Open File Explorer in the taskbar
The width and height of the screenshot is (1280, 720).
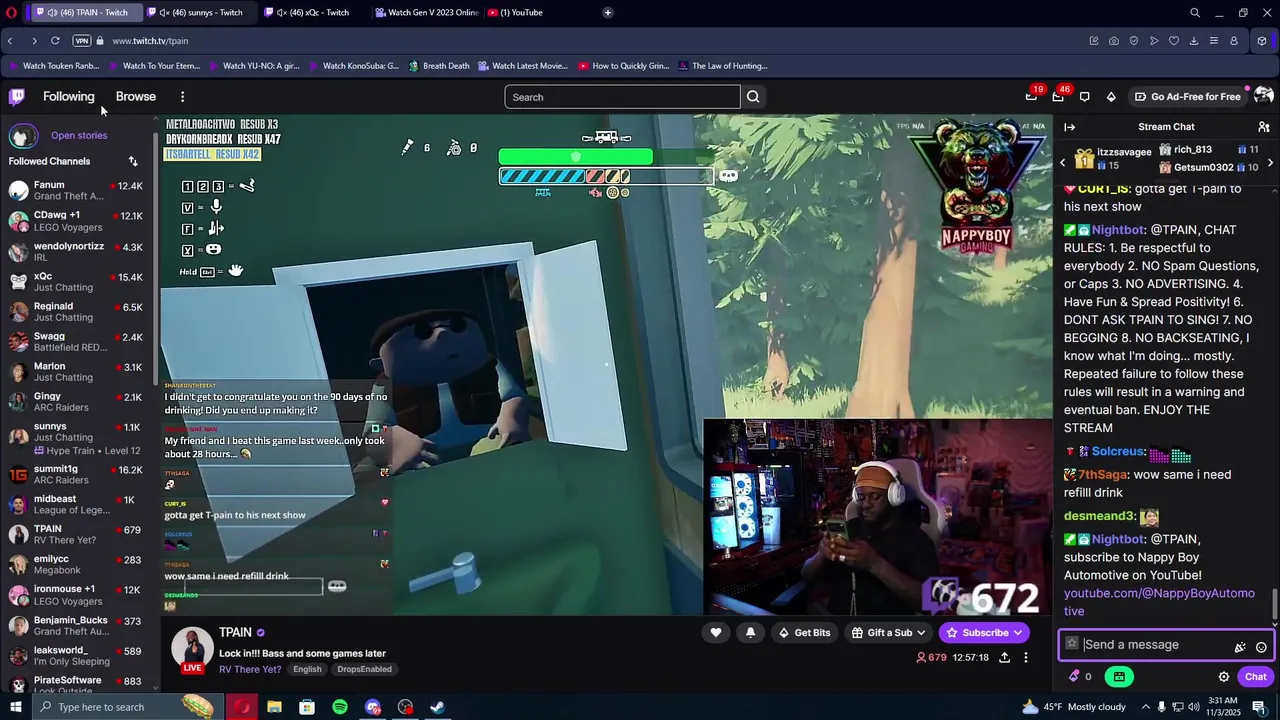(x=274, y=707)
